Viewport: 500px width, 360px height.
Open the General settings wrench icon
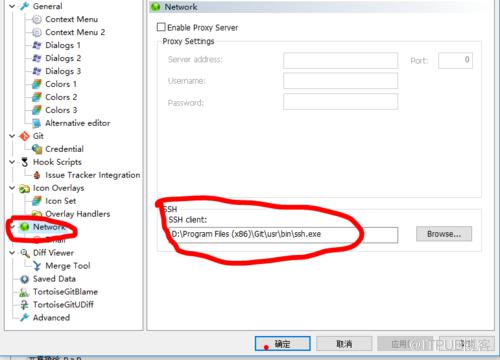(24, 6)
